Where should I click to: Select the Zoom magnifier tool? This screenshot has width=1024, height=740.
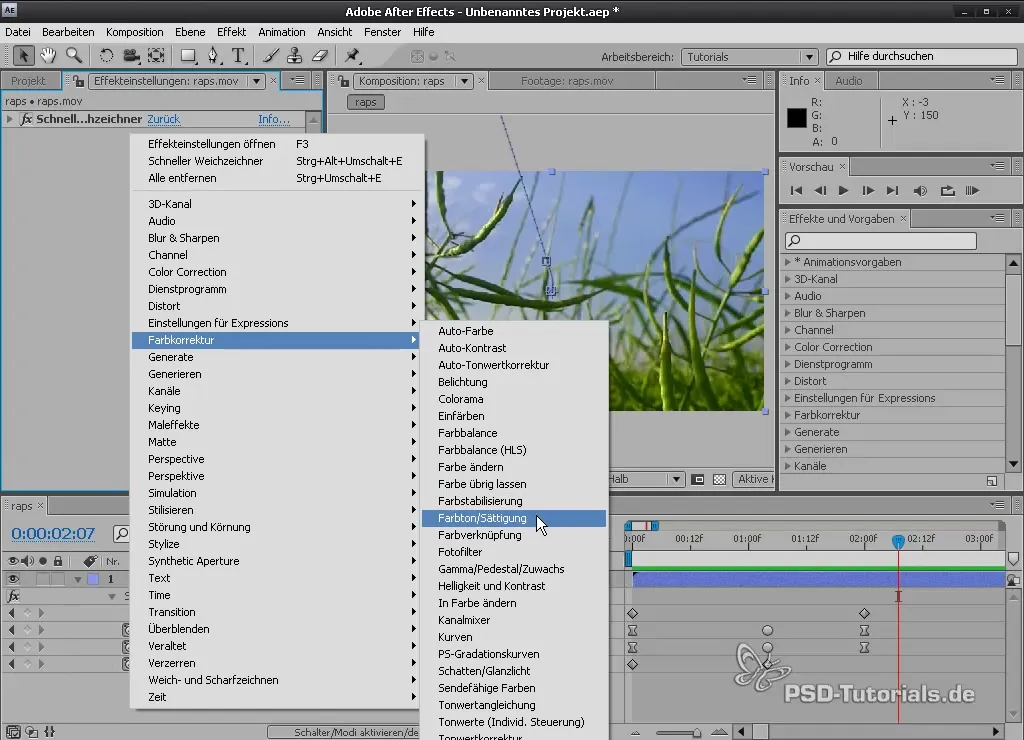(x=73, y=56)
